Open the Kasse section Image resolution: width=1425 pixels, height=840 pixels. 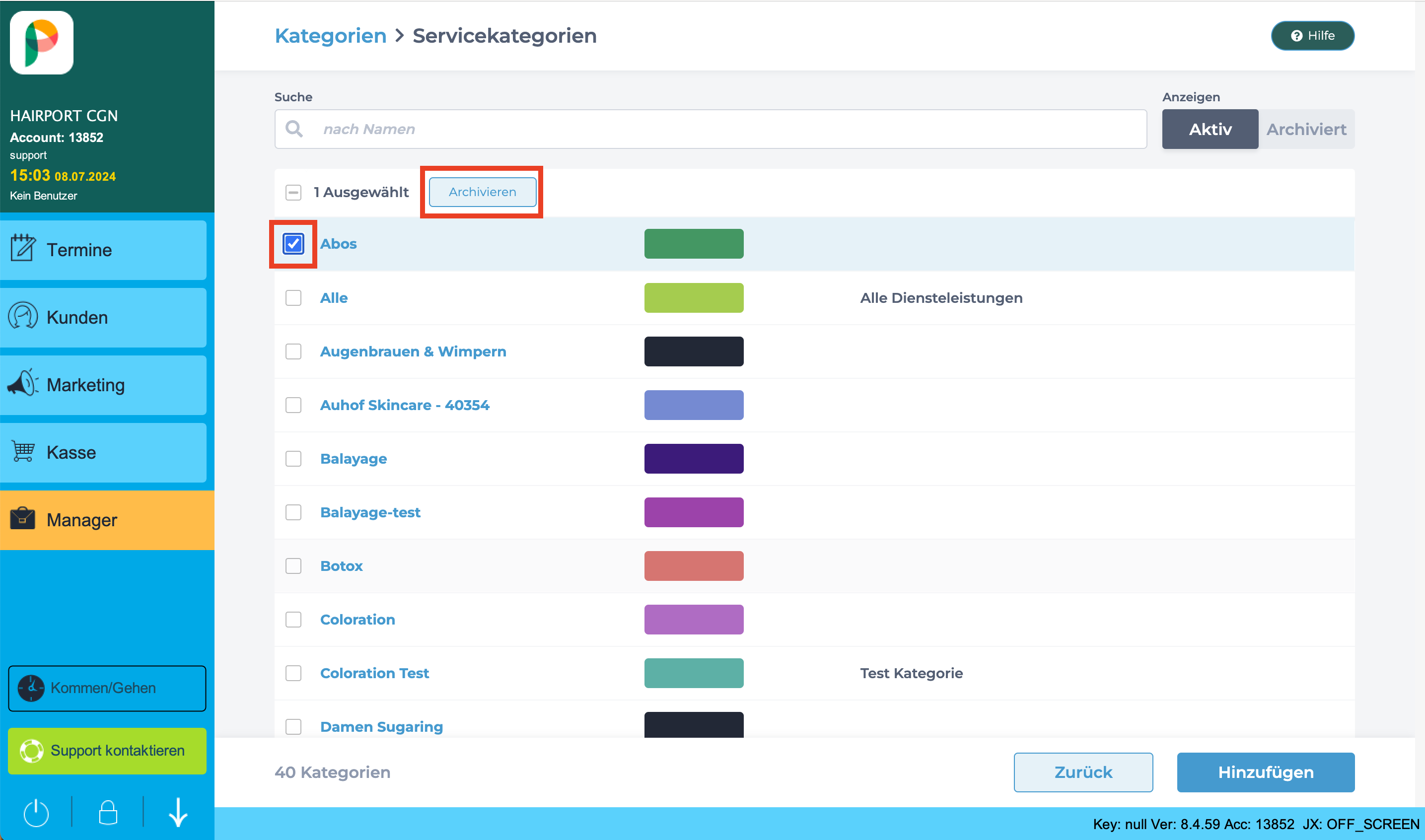[x=103, y=452]
